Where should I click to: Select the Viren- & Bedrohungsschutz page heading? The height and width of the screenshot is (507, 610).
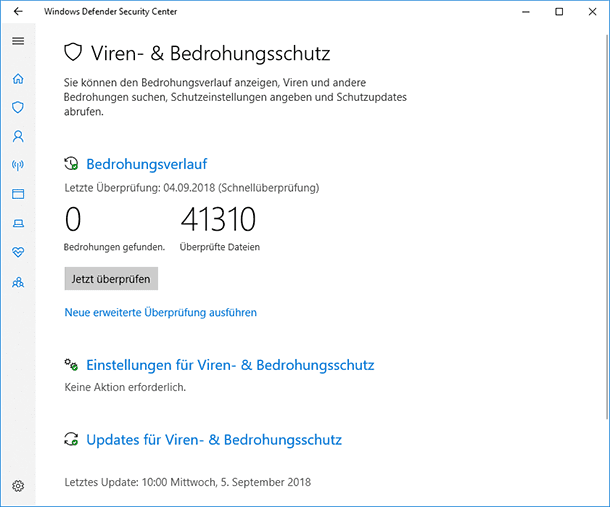[x=210, y=53]
